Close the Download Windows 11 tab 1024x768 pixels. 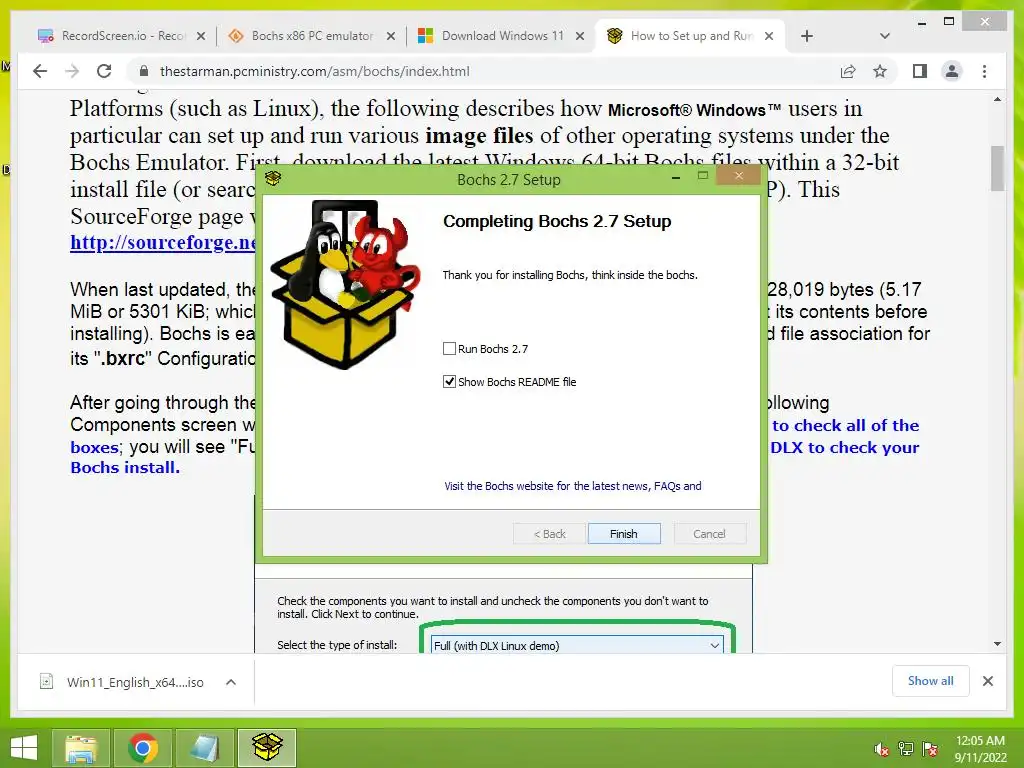(x=580, y=36)
